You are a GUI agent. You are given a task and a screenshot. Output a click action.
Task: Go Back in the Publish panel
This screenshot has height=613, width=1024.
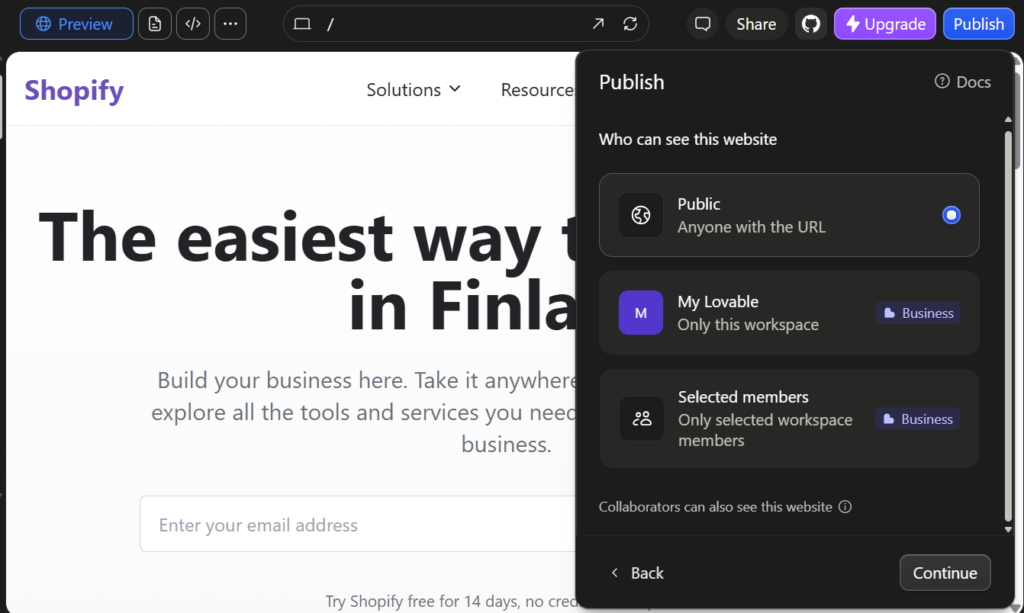click(637, 573)
